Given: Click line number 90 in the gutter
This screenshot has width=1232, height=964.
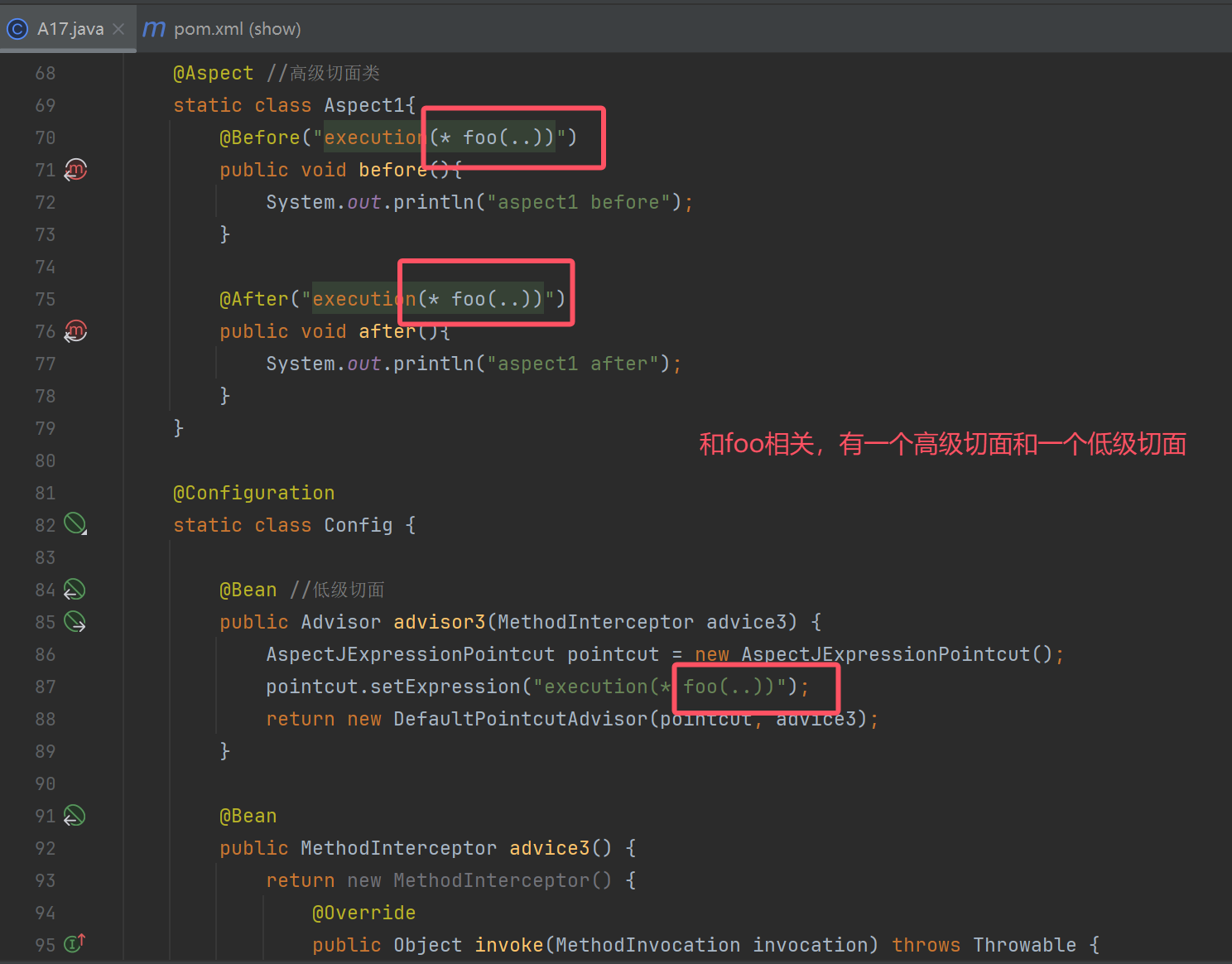Looking at the screenshot, I should [46, 783].
